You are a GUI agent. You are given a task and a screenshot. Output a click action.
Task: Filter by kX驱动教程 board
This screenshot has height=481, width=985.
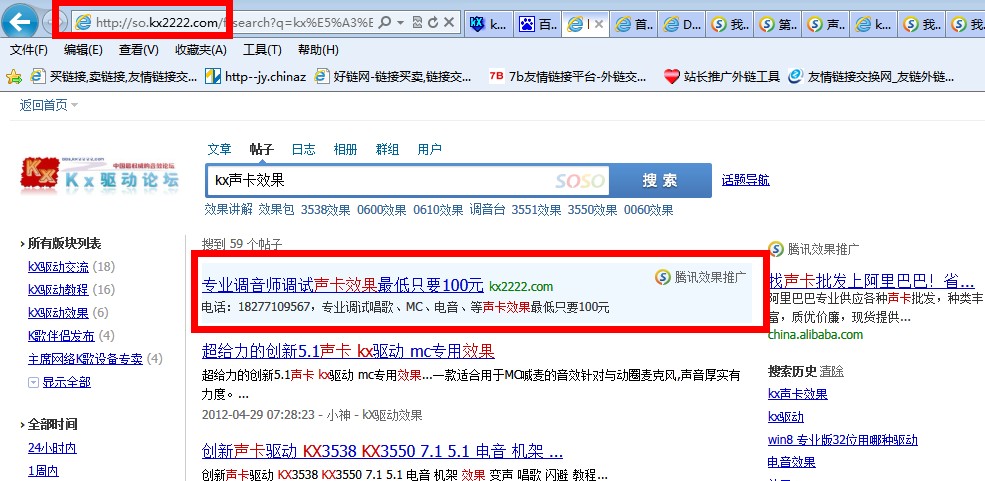pos(58,289)
